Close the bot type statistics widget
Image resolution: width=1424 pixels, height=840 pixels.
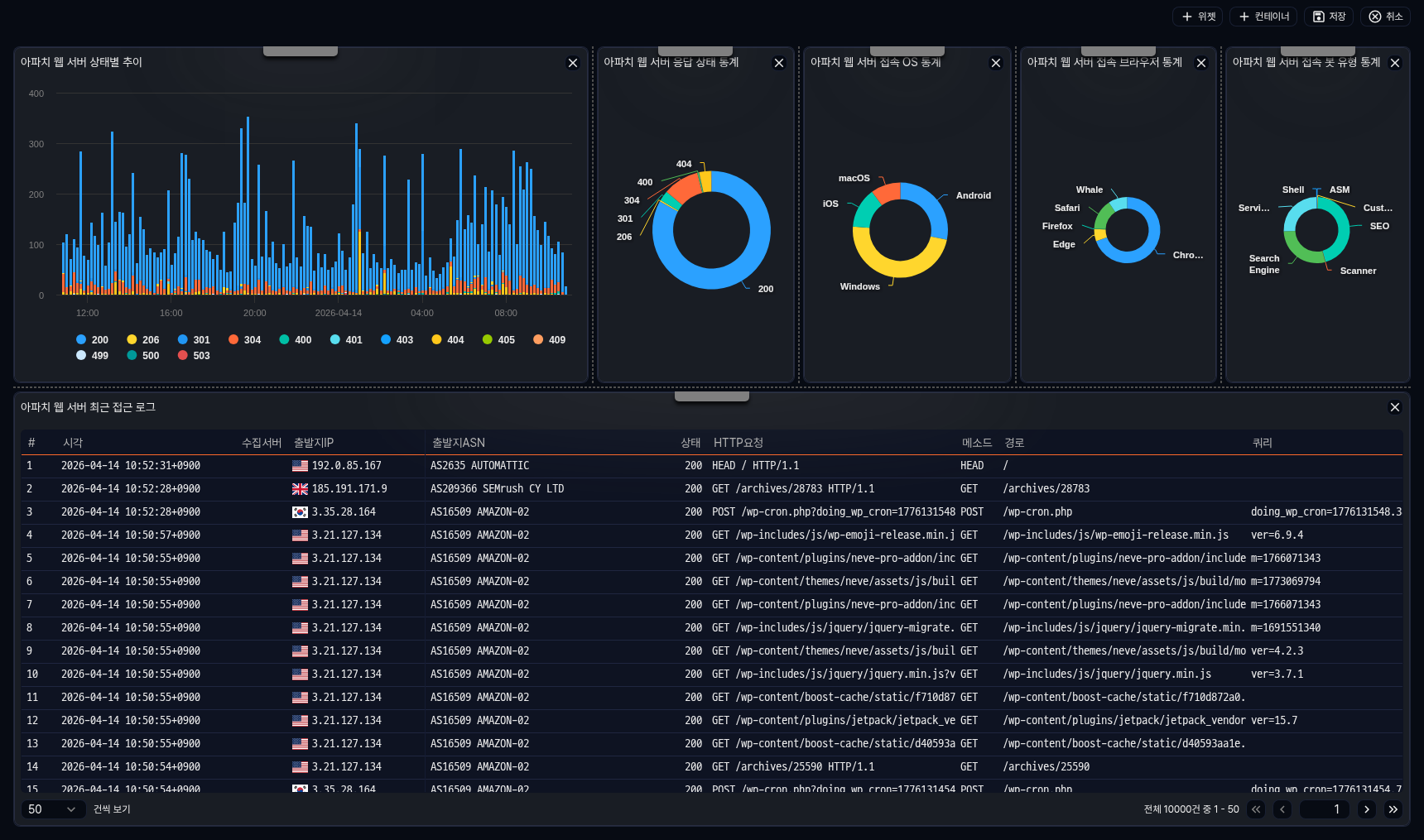1395,63
